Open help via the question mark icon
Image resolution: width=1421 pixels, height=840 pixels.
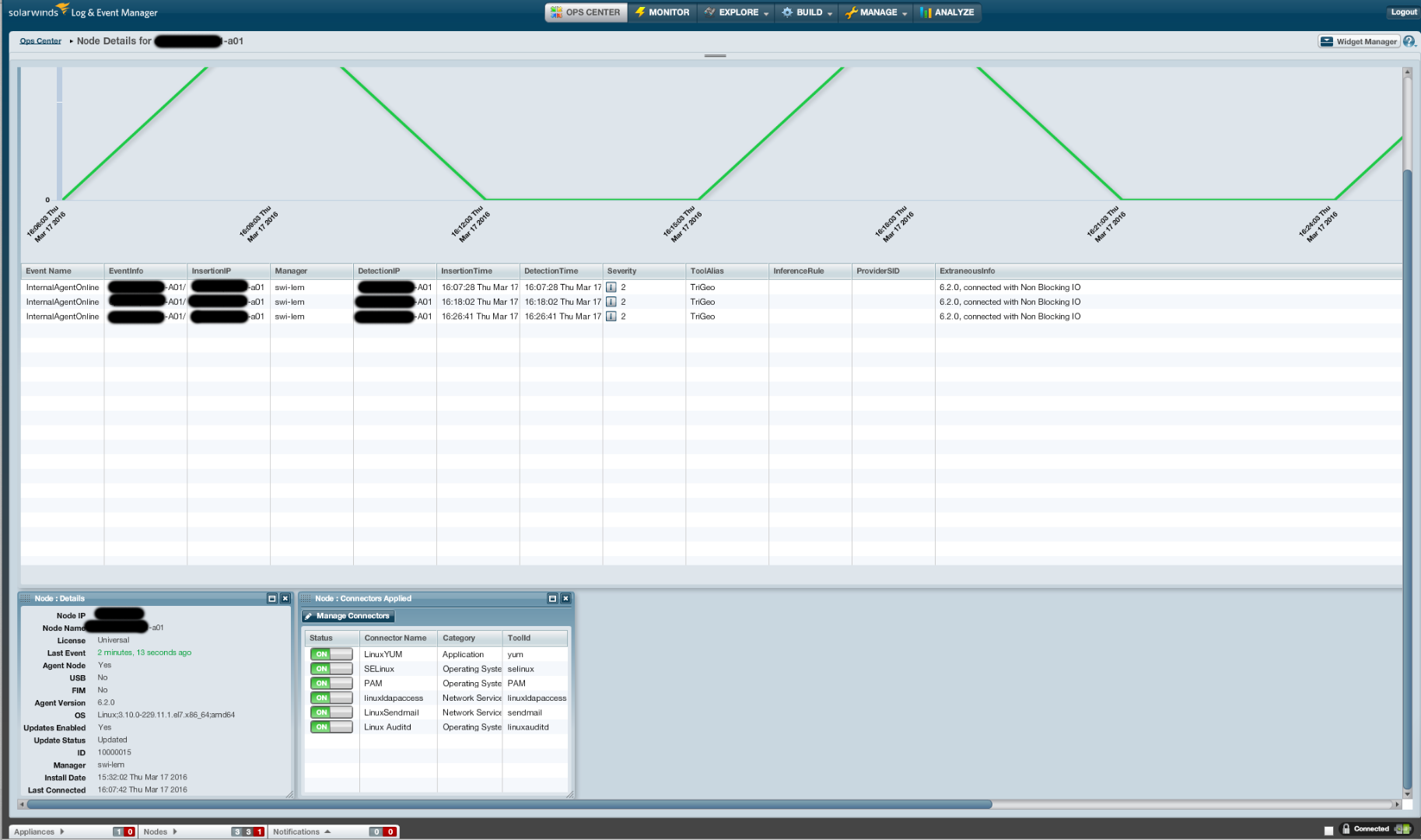(x=1409, y=41)
